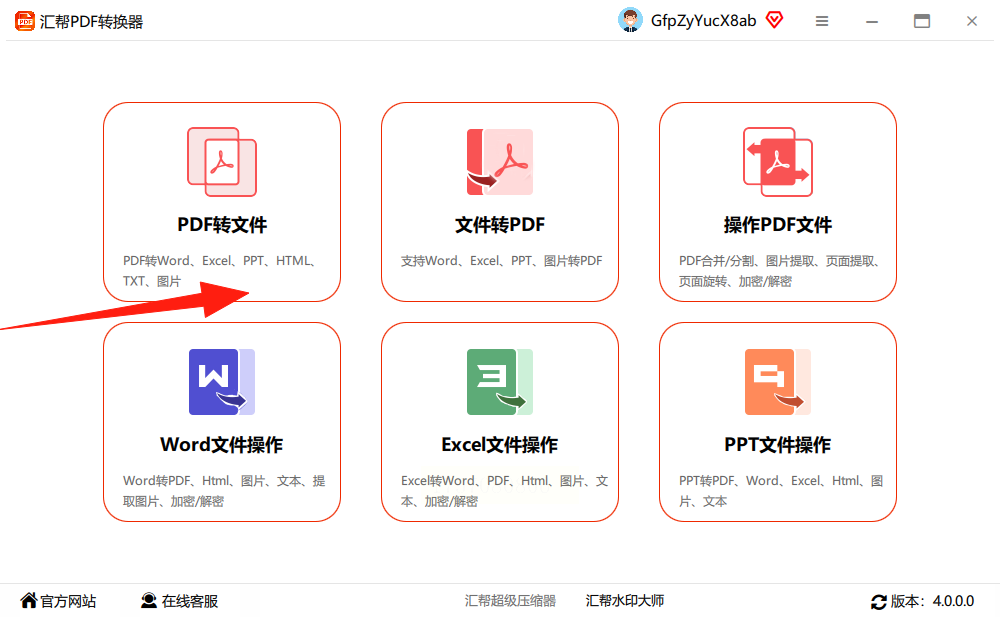Maximize the application window
Image resolution: width=1000 pixels, height=617 pixels.
tap(922, 21)
